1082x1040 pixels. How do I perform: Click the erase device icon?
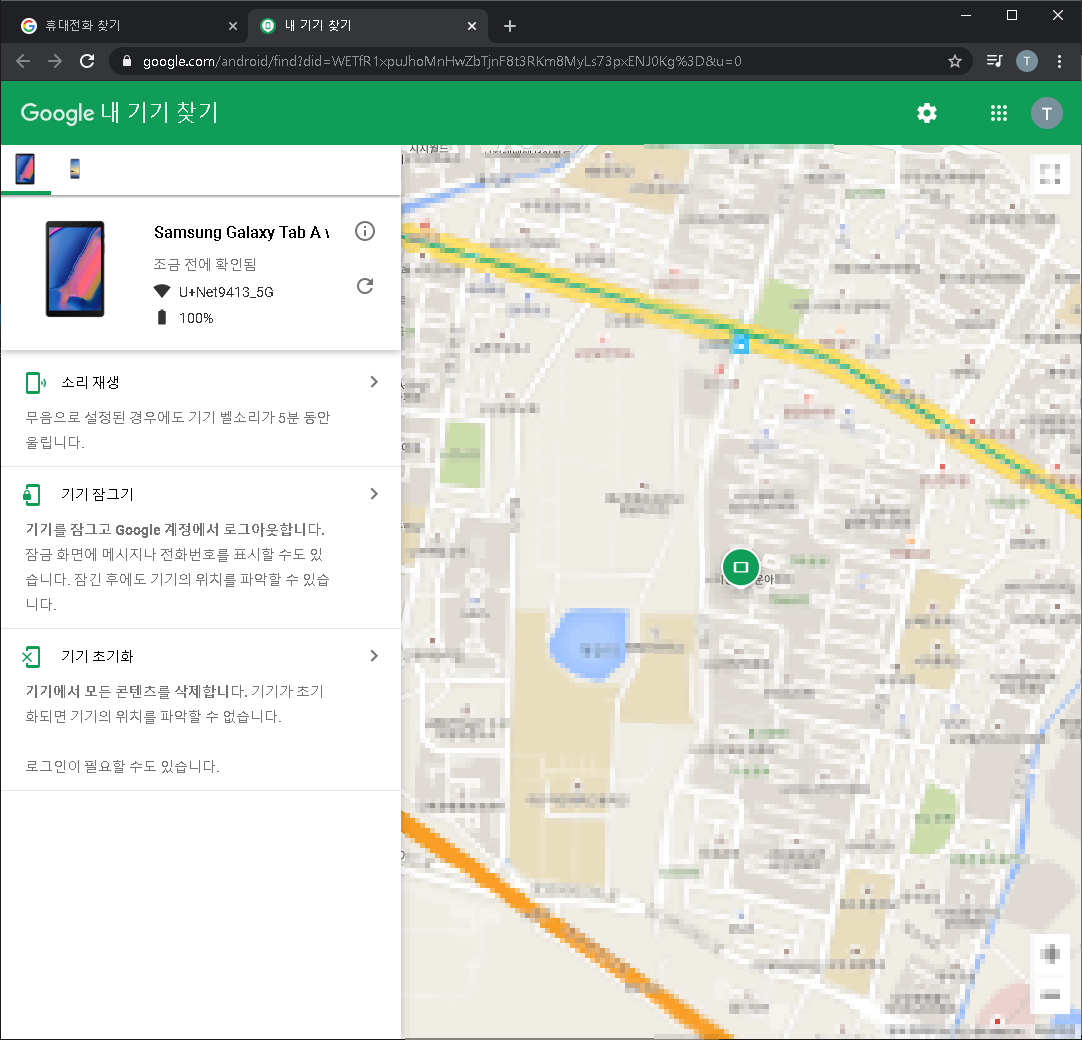tap(32, 656)
